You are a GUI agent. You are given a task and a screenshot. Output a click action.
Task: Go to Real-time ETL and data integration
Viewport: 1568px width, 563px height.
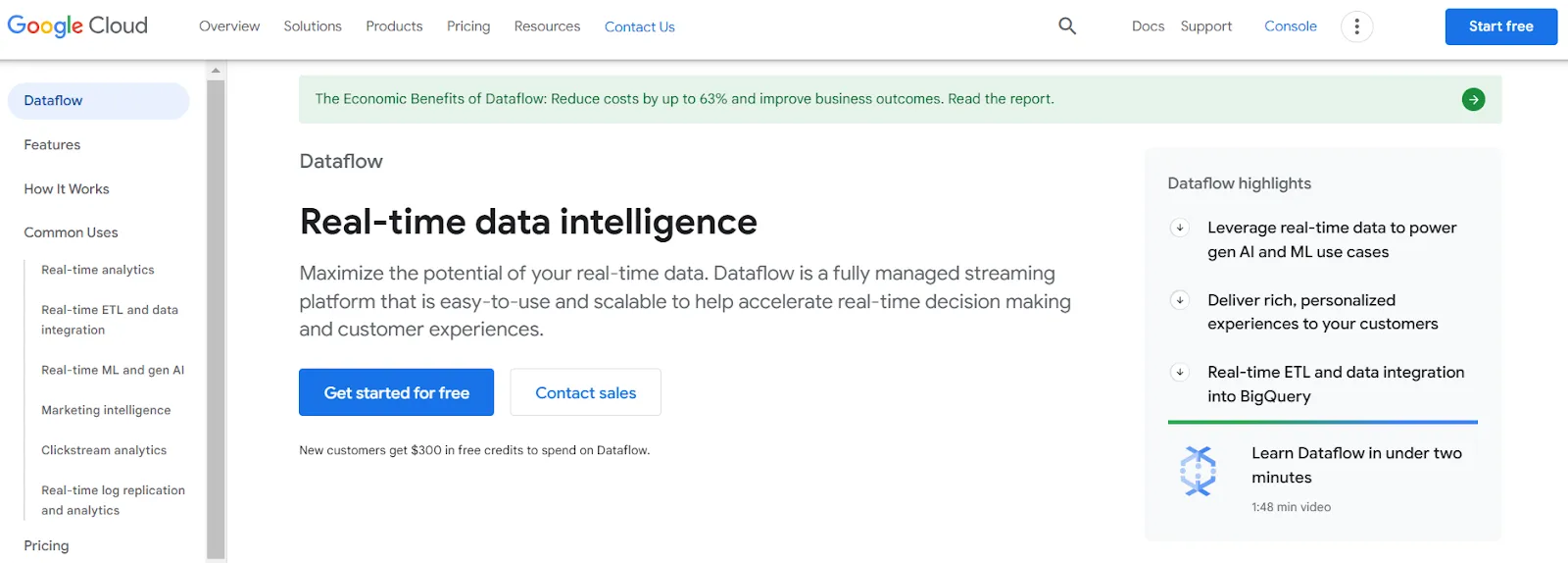click(110, 320)
